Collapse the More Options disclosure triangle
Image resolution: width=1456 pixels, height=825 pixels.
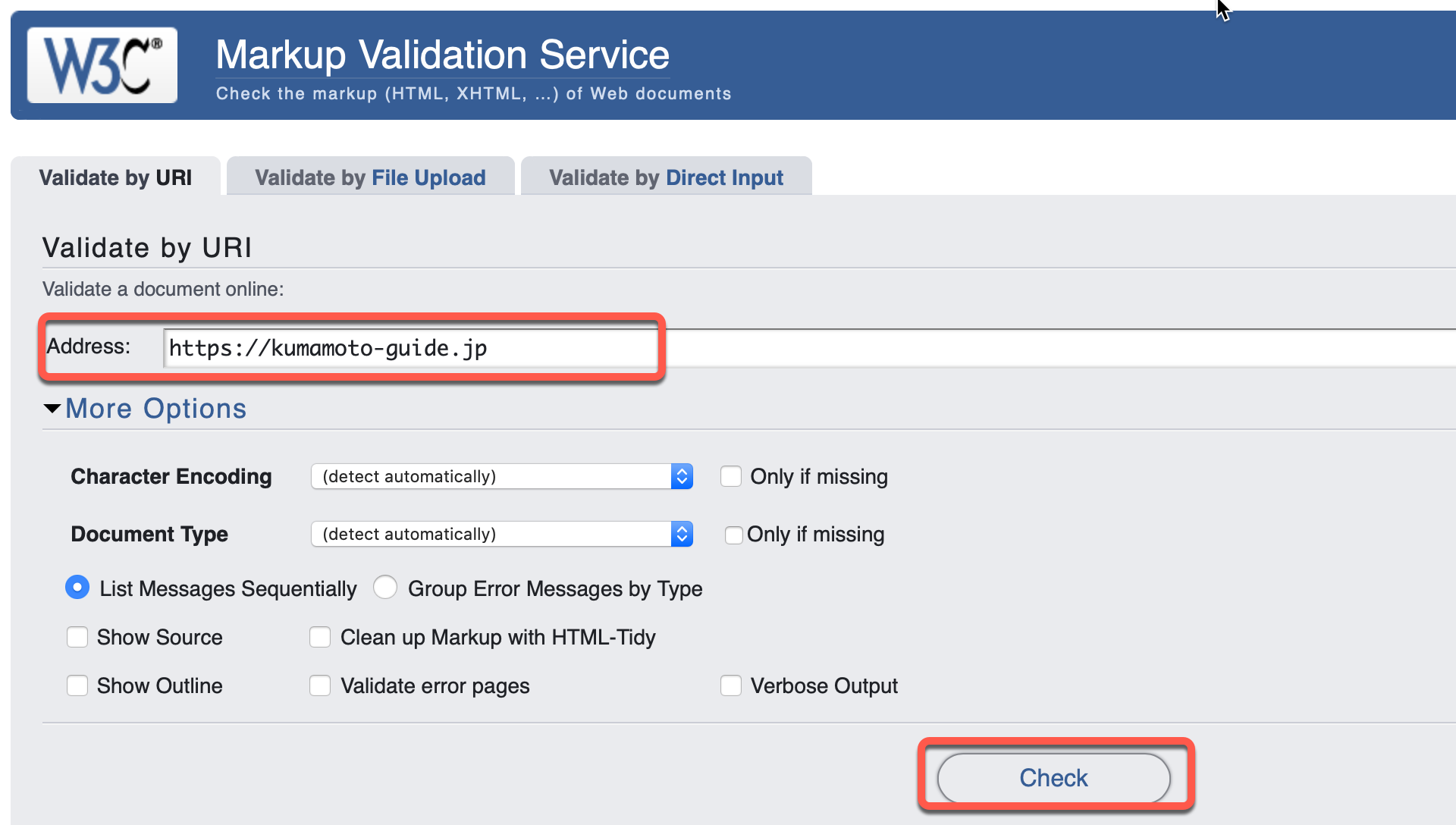coord(51,408)
